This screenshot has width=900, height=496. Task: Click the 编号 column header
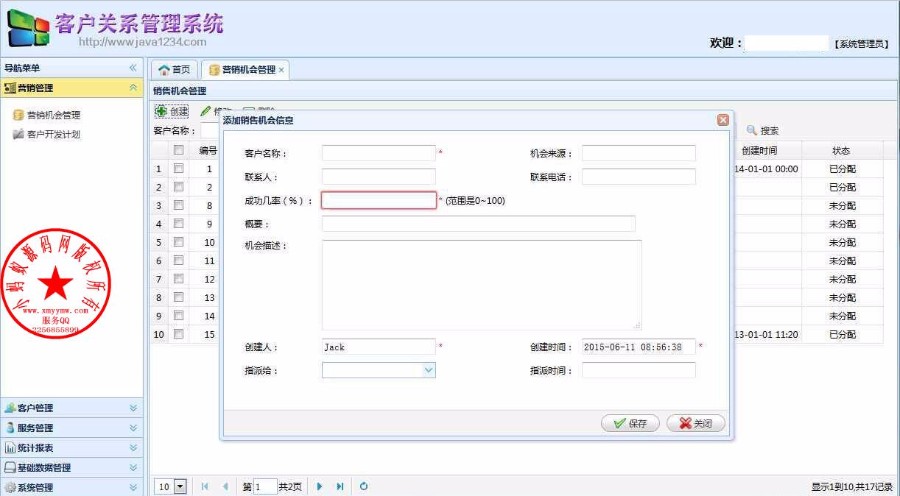[x=208, y=150]
